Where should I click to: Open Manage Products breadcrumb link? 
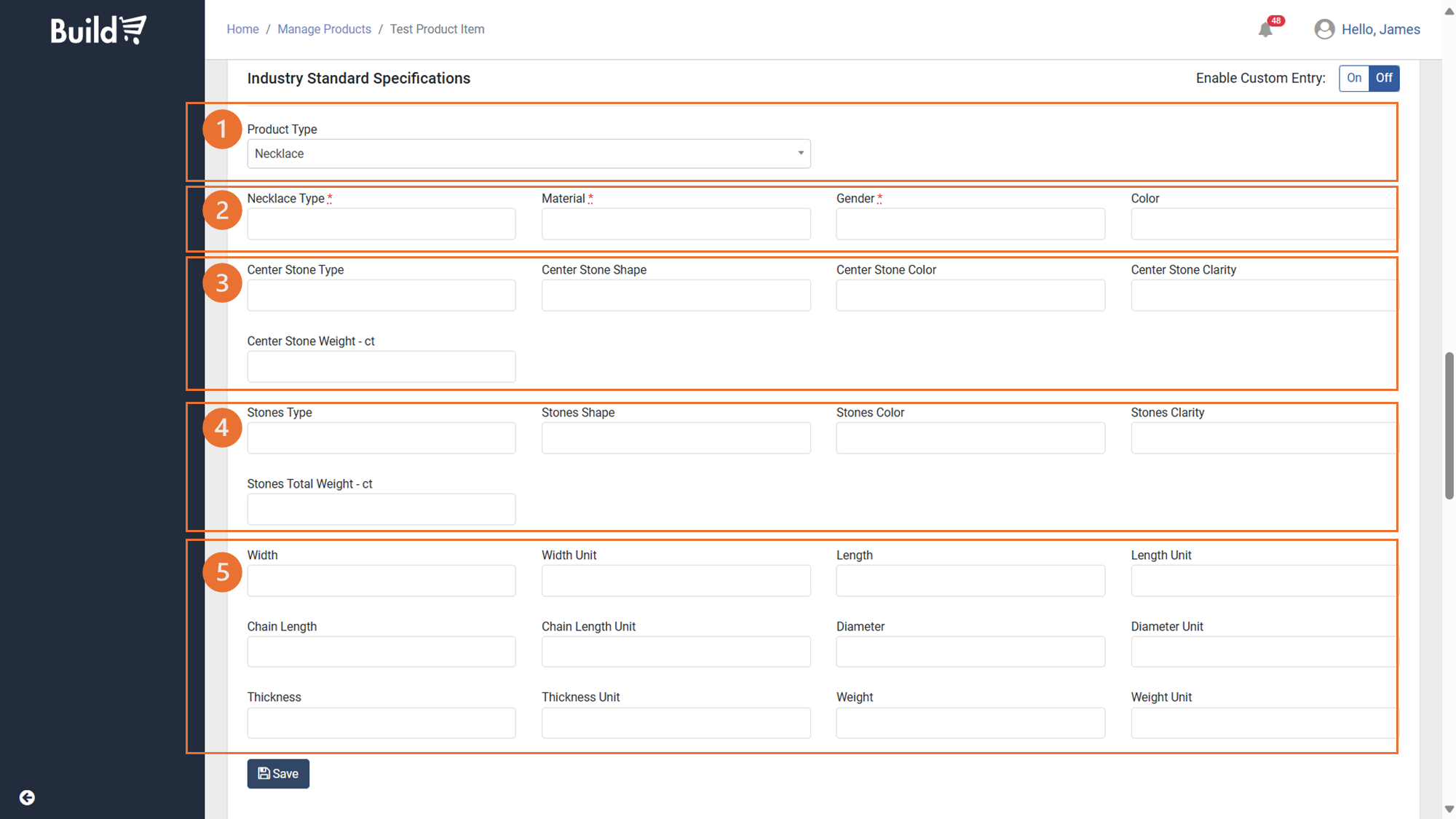(324, 29)
